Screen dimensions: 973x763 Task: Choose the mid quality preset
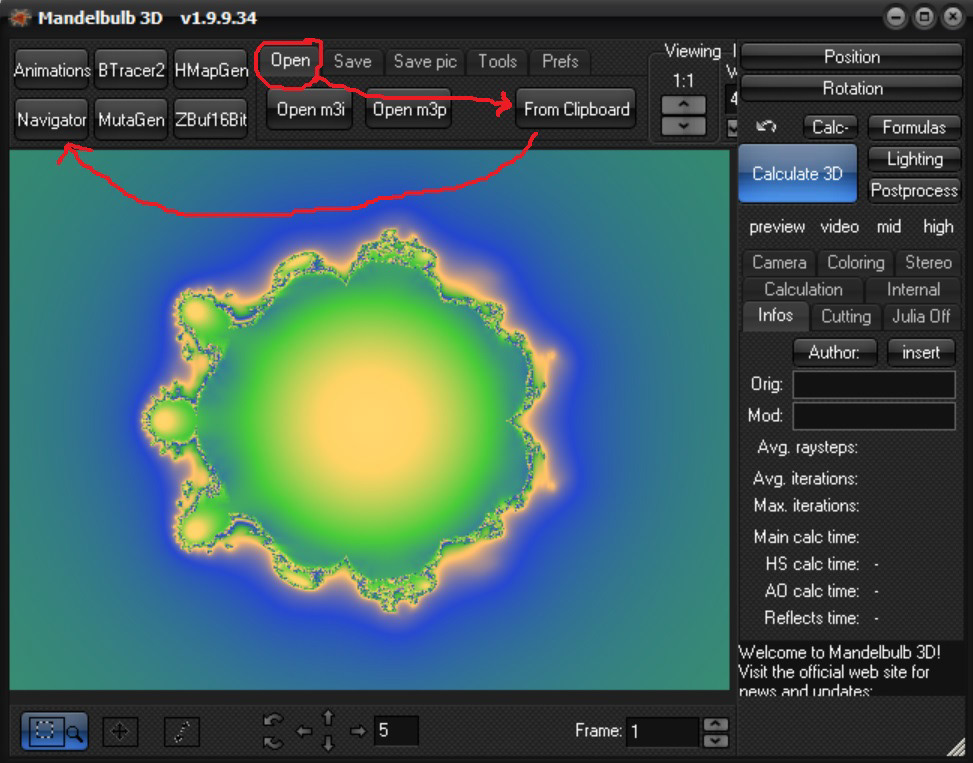tap(889, 227)
